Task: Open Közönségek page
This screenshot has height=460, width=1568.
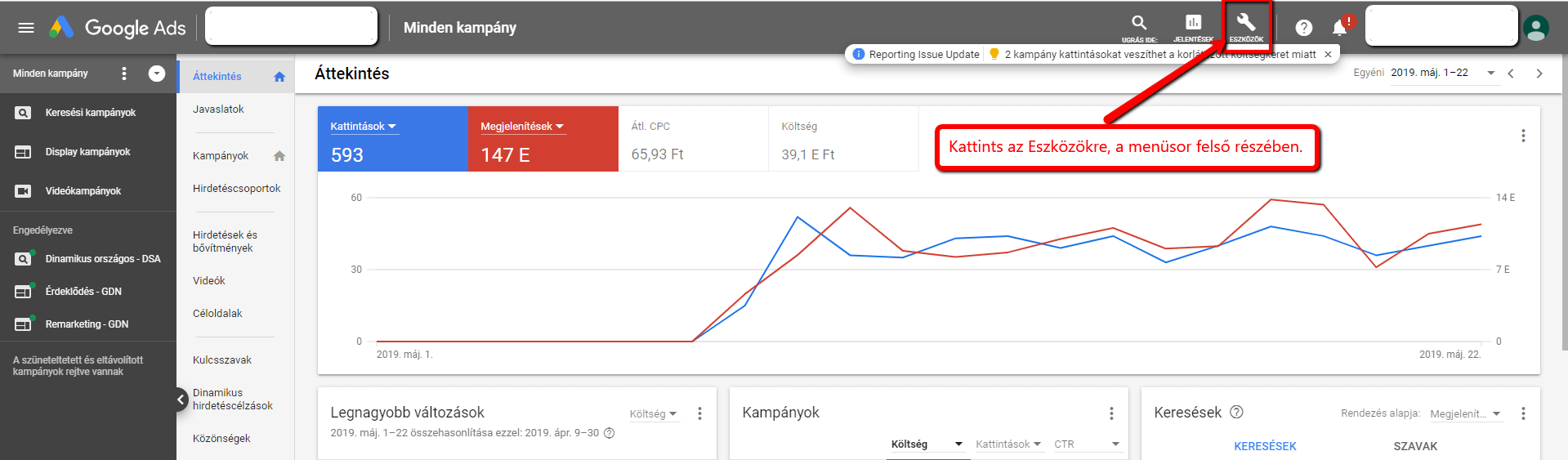Action: pos(221,439)
